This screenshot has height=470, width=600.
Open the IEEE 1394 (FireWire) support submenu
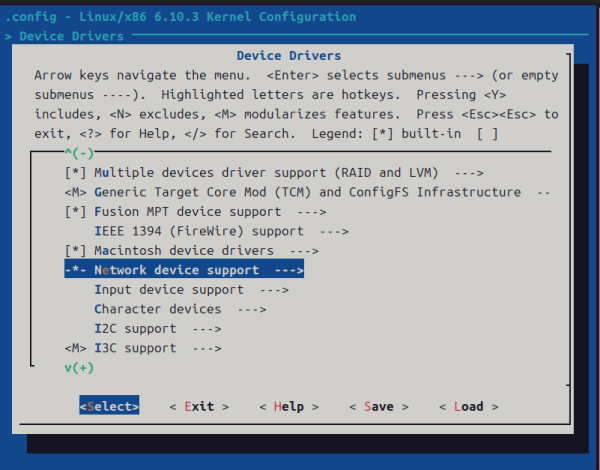click(x=221, y=232)
